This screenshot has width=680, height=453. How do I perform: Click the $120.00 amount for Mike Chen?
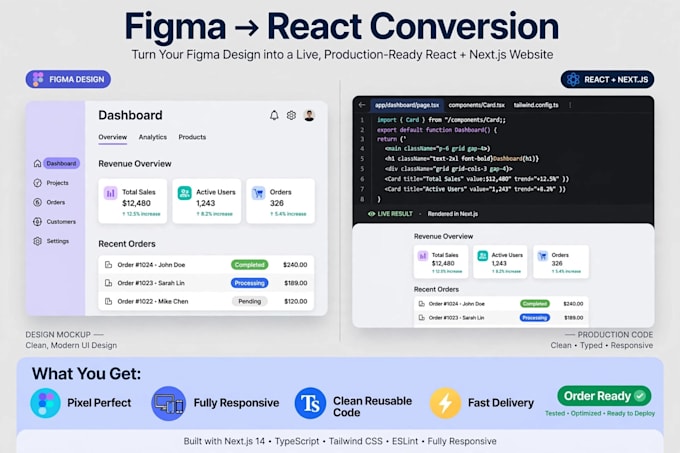tap(296, 301)
